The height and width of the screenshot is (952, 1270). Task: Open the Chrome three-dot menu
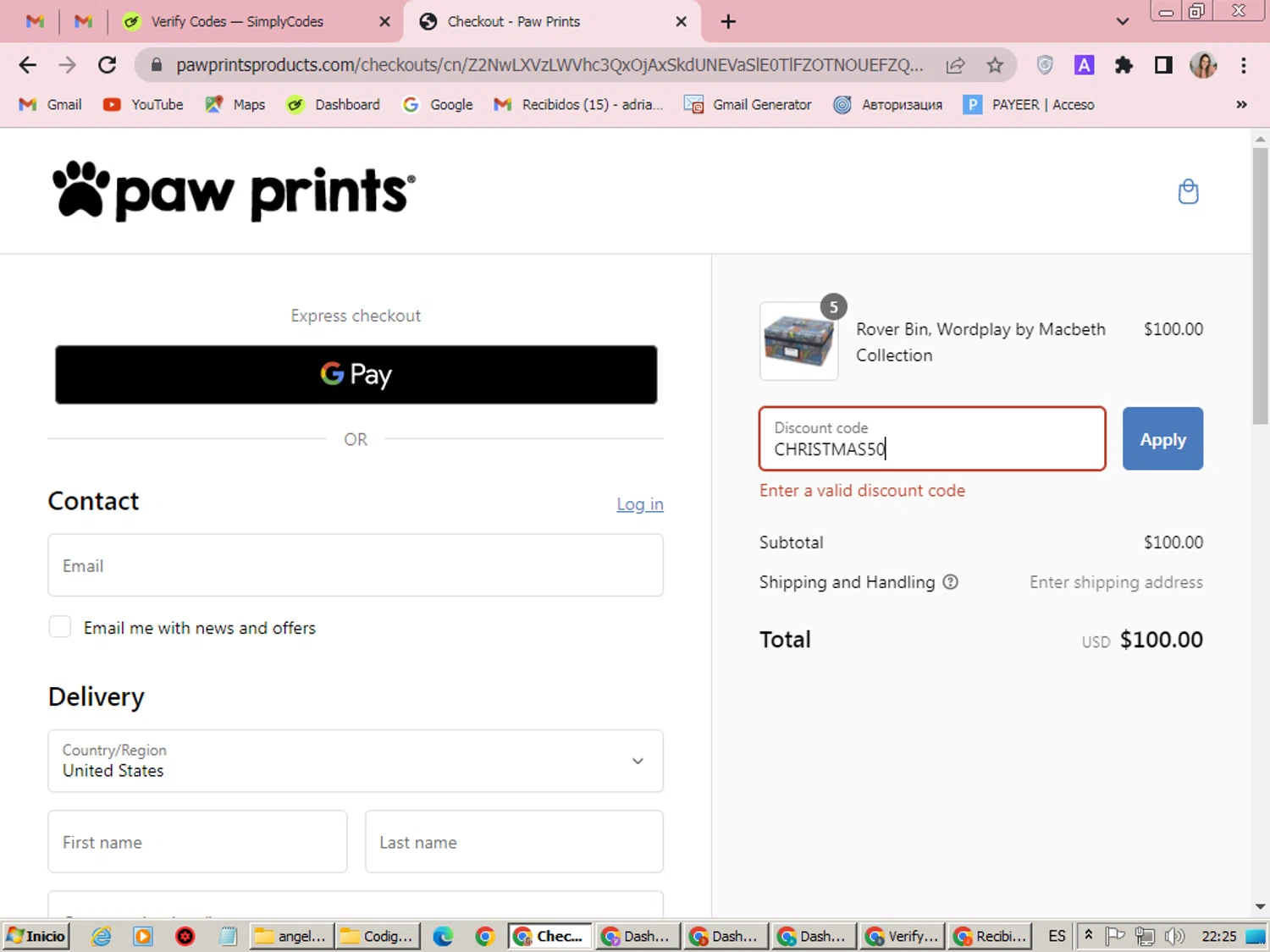1243,65
